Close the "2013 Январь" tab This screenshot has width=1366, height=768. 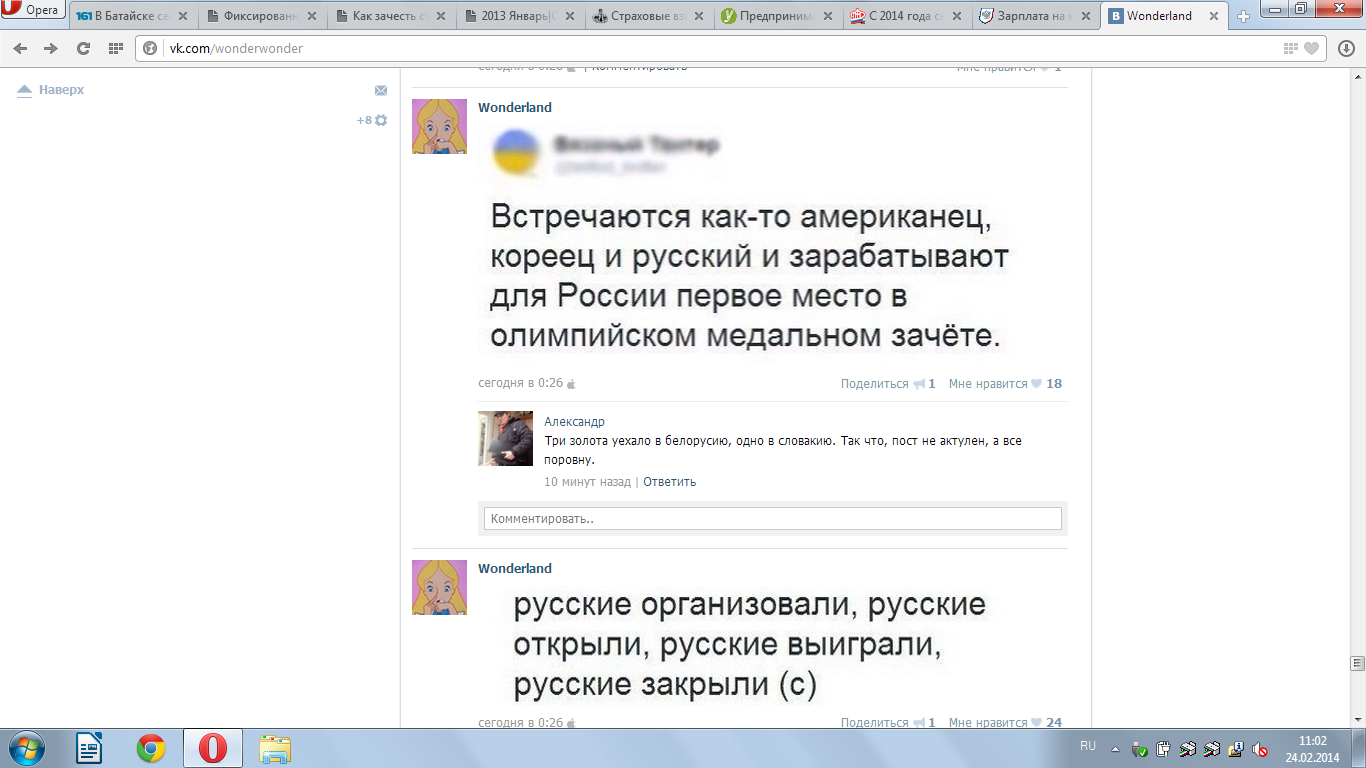[572, 16]
